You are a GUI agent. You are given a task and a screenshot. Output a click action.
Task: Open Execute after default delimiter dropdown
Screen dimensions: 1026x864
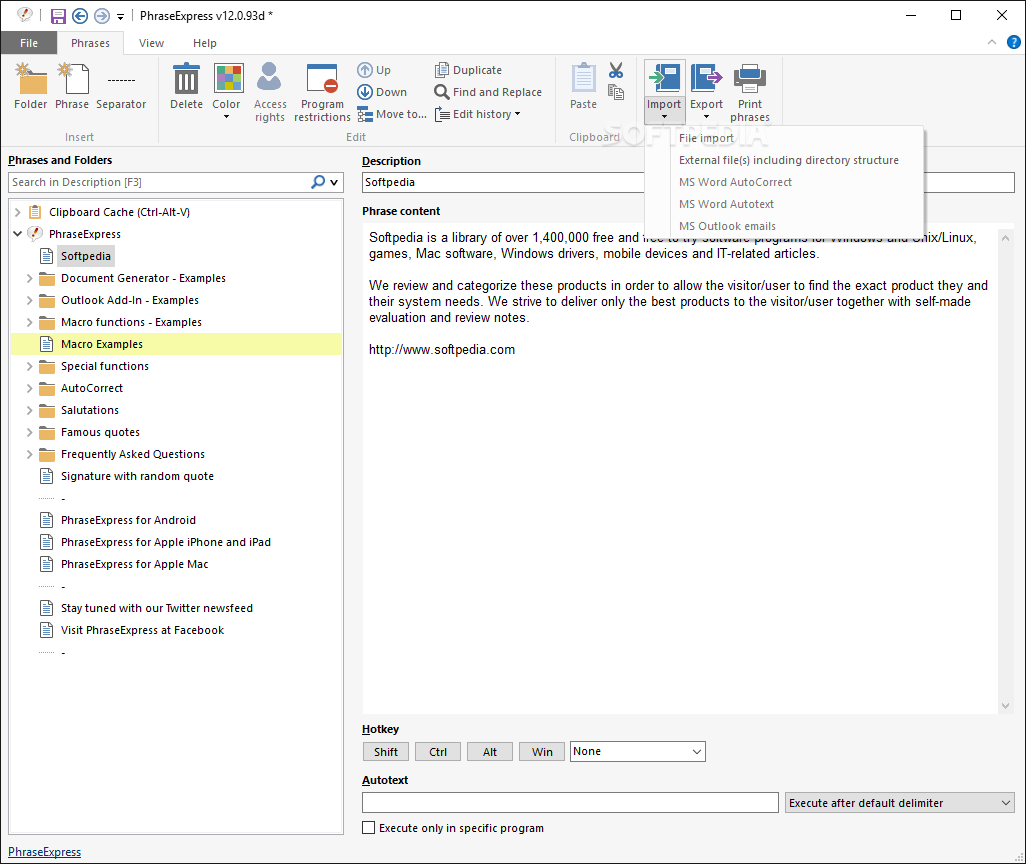click(900, 803)
